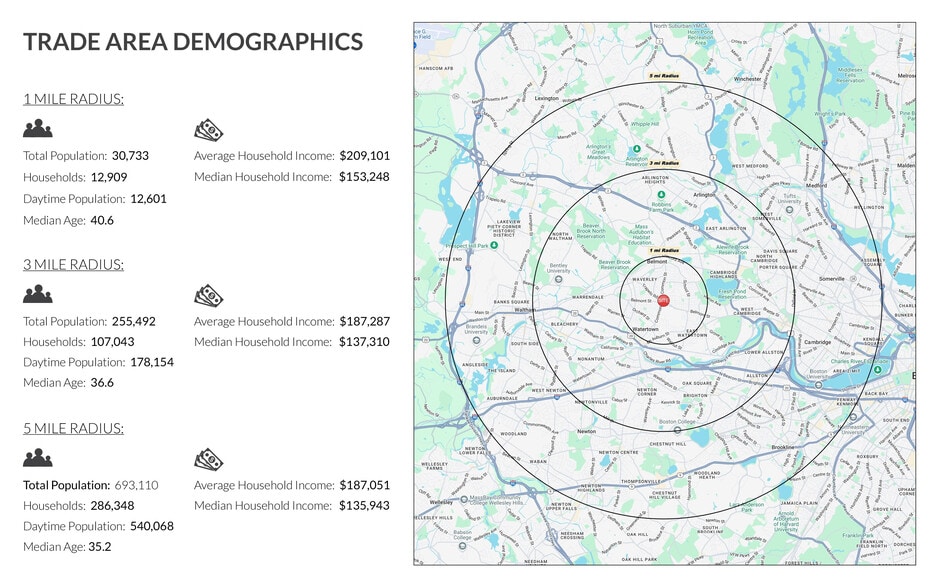Select the 3 MILE RADIUS heading
The height and width of the screenshot is (588, 939).
tap(73, 265)
